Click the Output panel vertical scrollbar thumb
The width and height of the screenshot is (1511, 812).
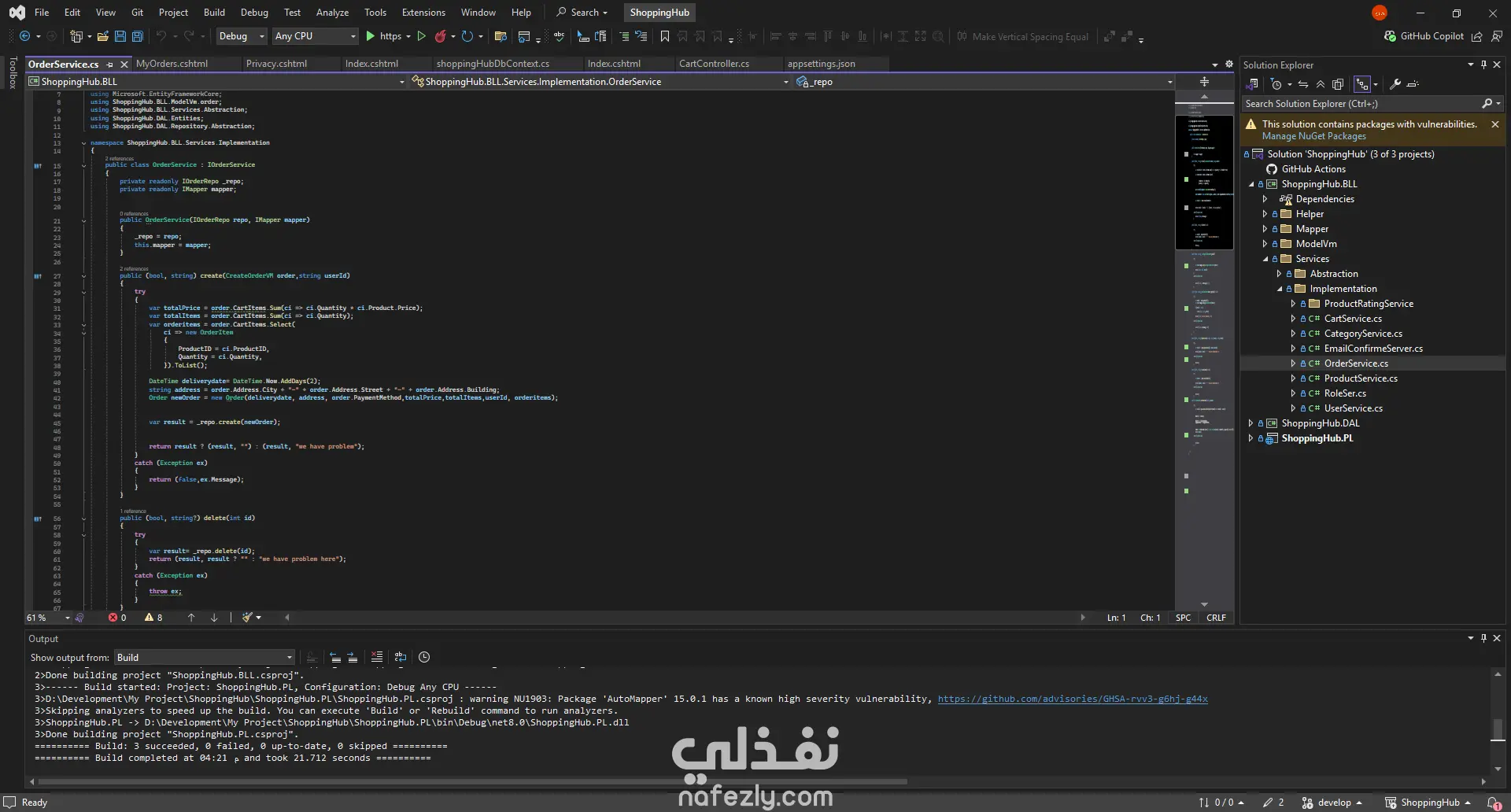[x=1498, y=729]
